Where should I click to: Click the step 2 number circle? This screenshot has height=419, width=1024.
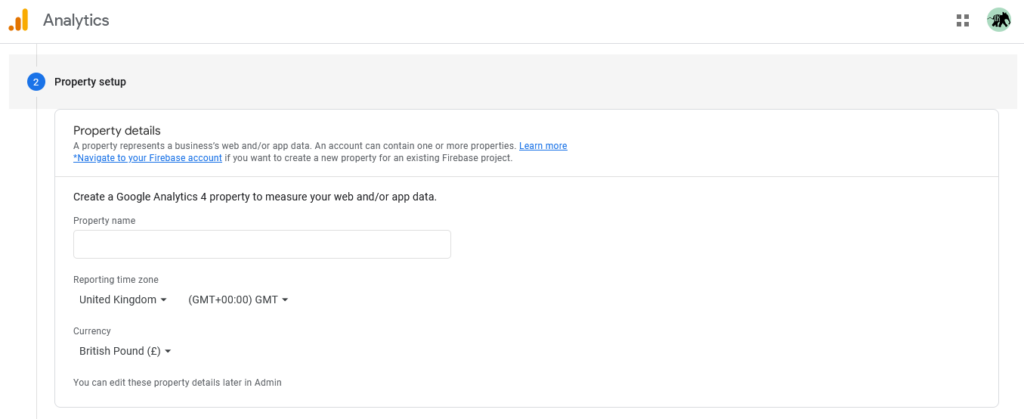[36, 82]
